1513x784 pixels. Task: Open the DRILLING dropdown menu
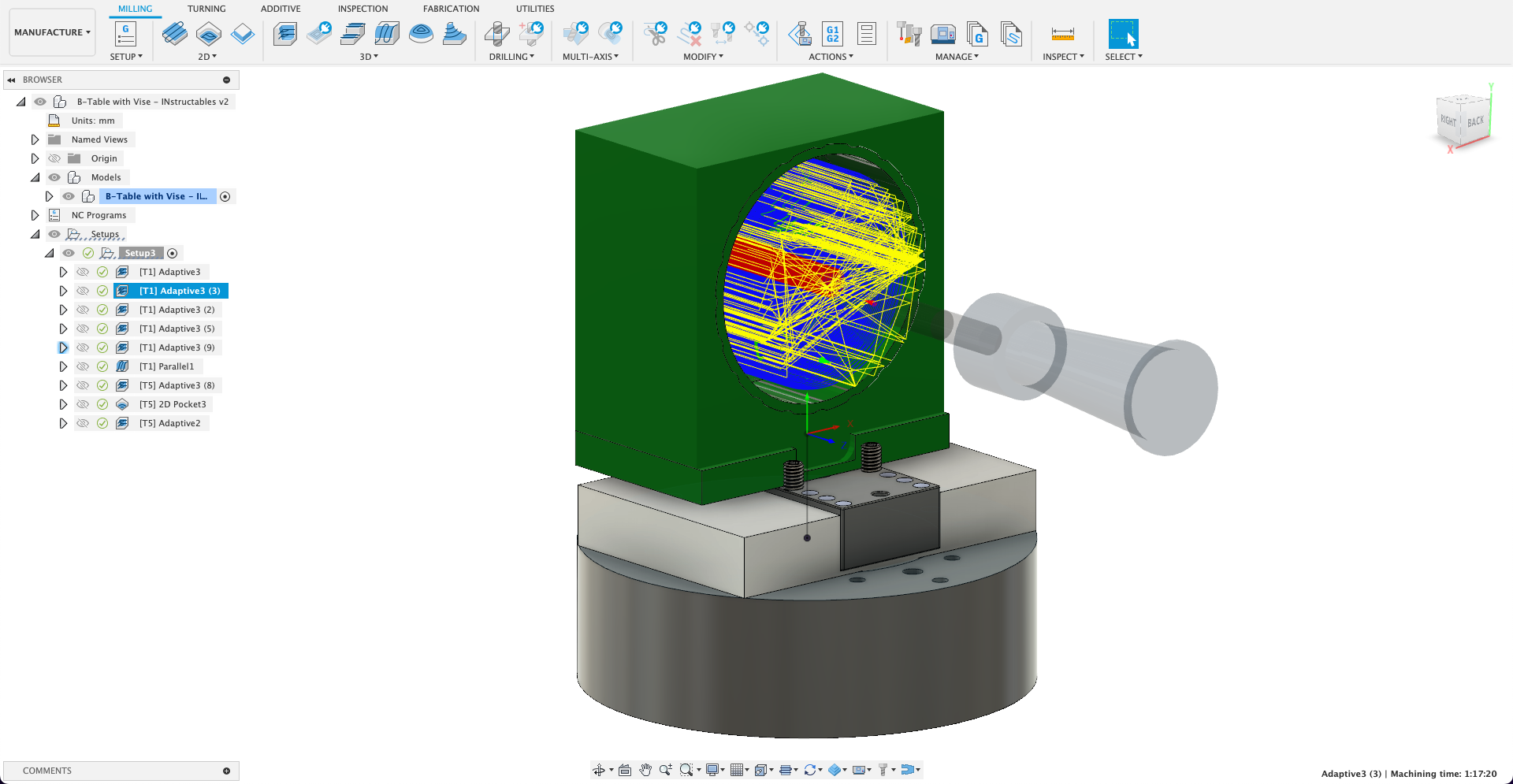511,57
